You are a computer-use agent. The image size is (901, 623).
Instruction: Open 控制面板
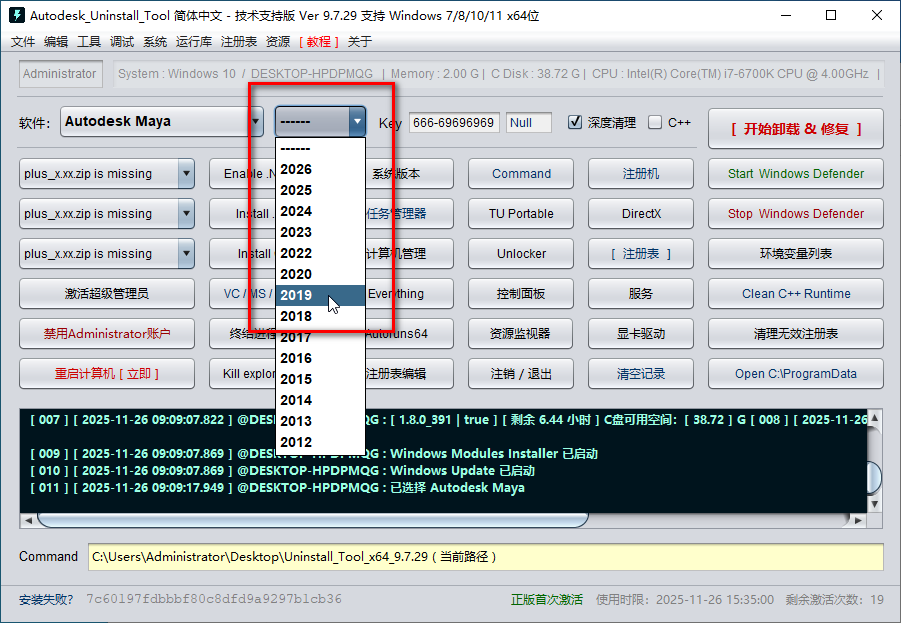pyautogui.click(x=521, y=294)
